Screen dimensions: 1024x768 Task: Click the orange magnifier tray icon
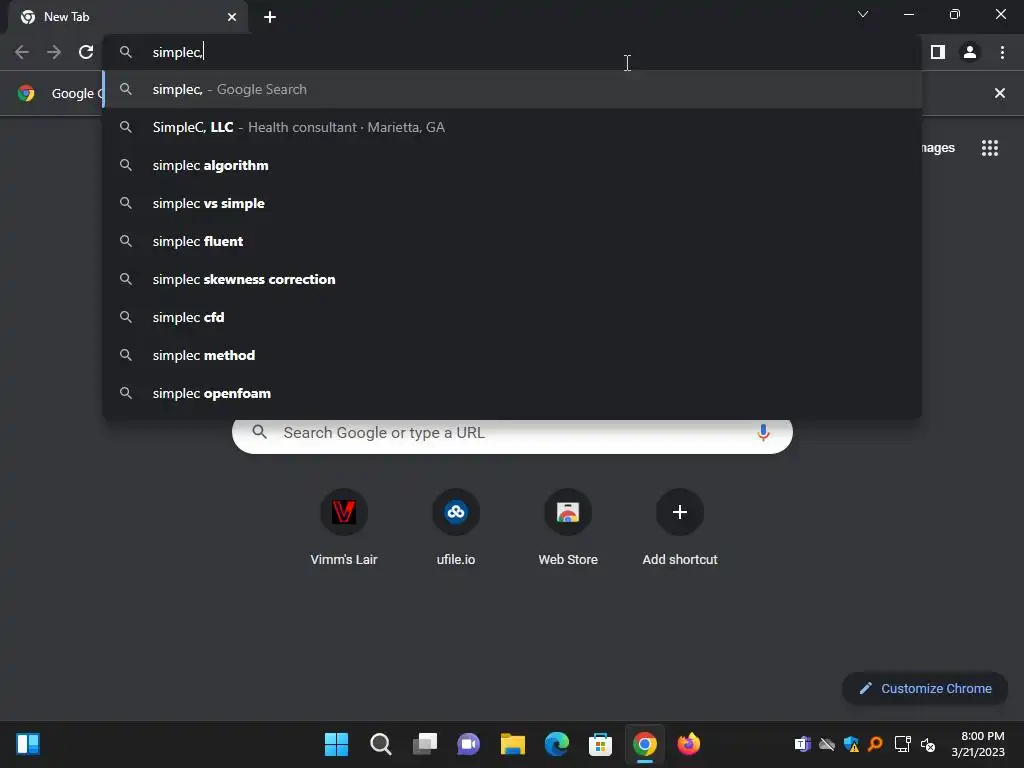(x=875, y=744)
